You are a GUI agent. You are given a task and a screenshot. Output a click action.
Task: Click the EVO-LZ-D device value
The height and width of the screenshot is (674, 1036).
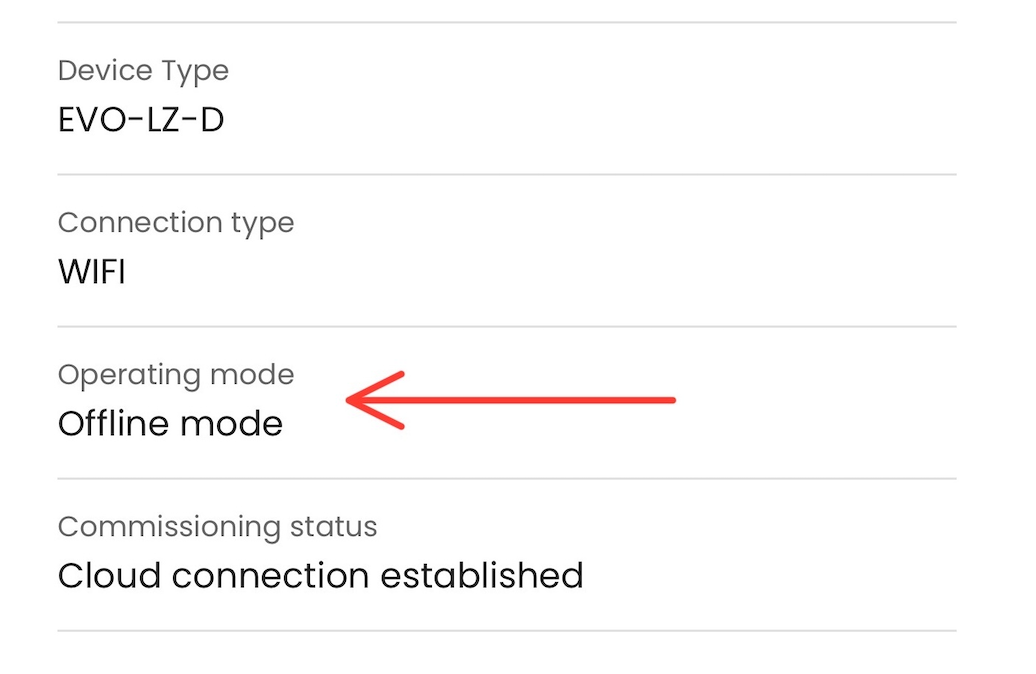click(141, 120)
